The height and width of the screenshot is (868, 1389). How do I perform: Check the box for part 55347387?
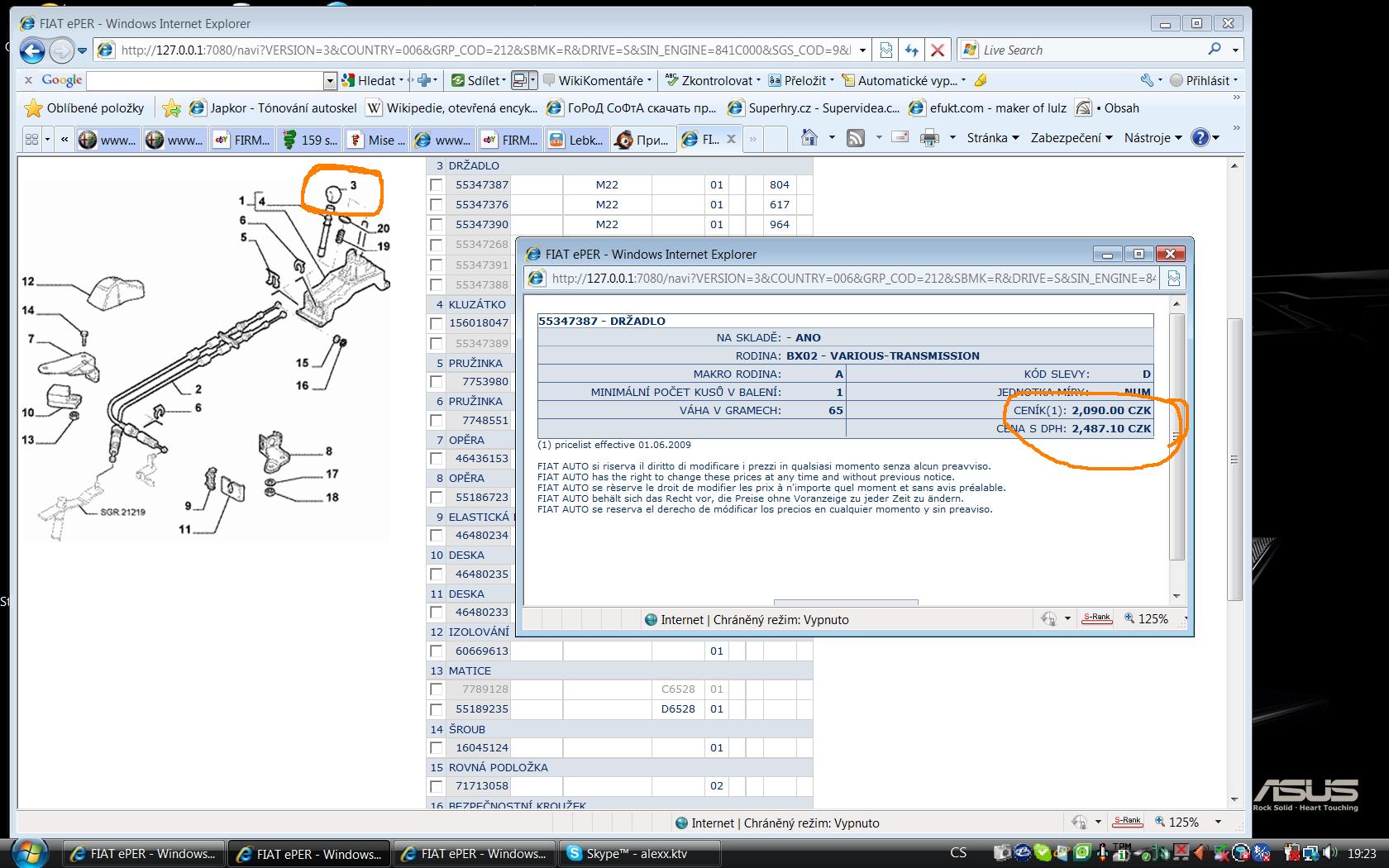pyautogui.click(x=437, y=185)
